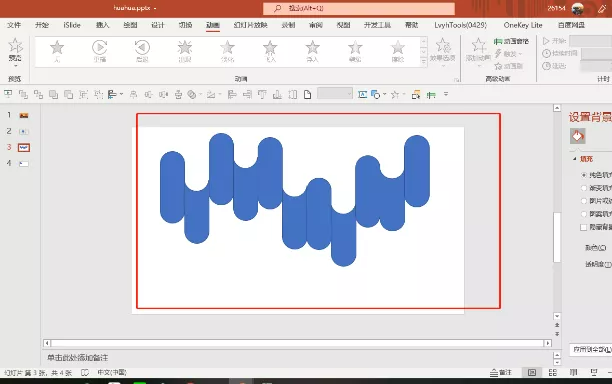Click the vertical slide scrollbar thumb
Image resolution: width=612 pixels, height=384 pixels.
coord(557,237)
